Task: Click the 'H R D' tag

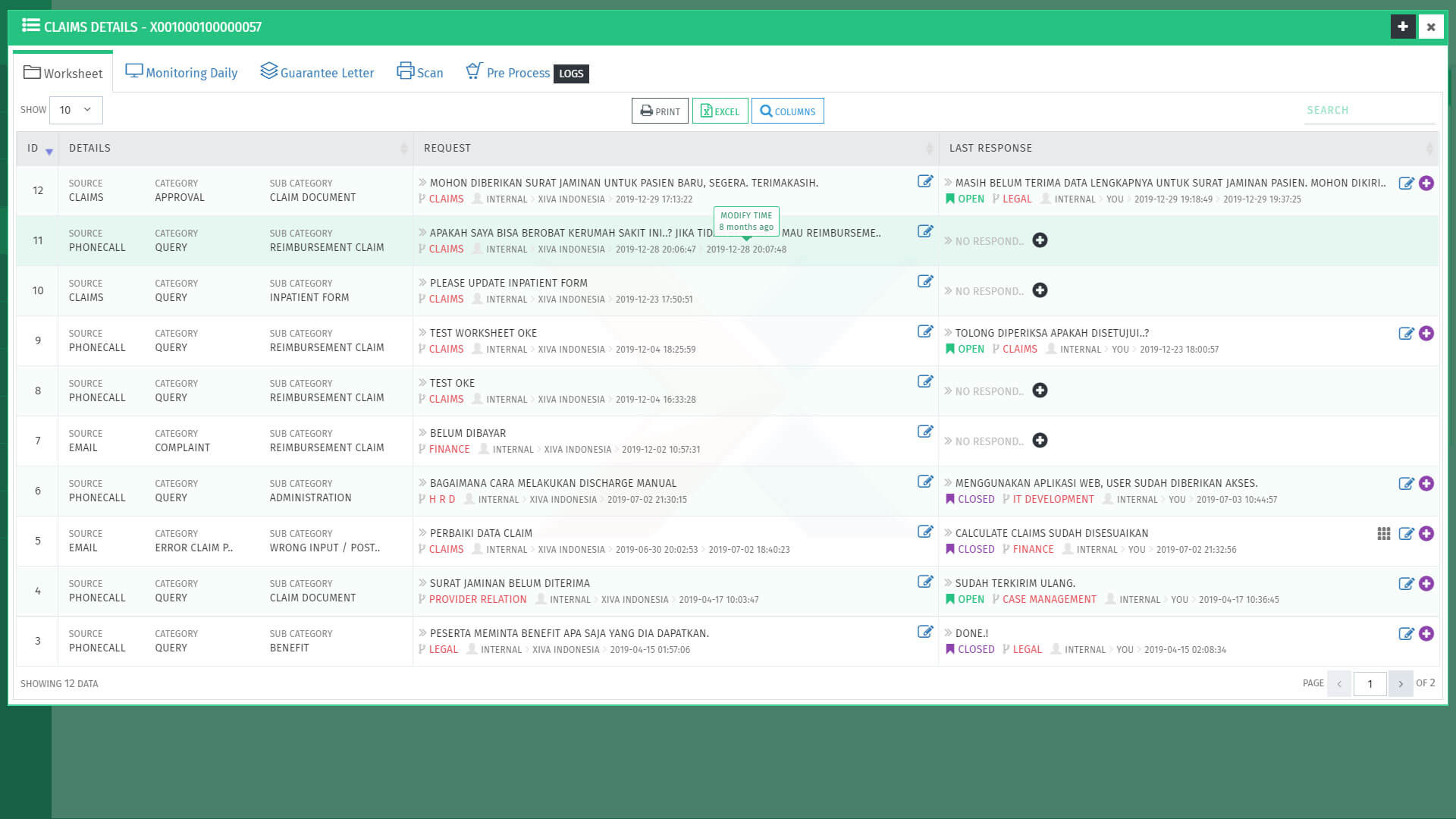Action: coord(442,499)
